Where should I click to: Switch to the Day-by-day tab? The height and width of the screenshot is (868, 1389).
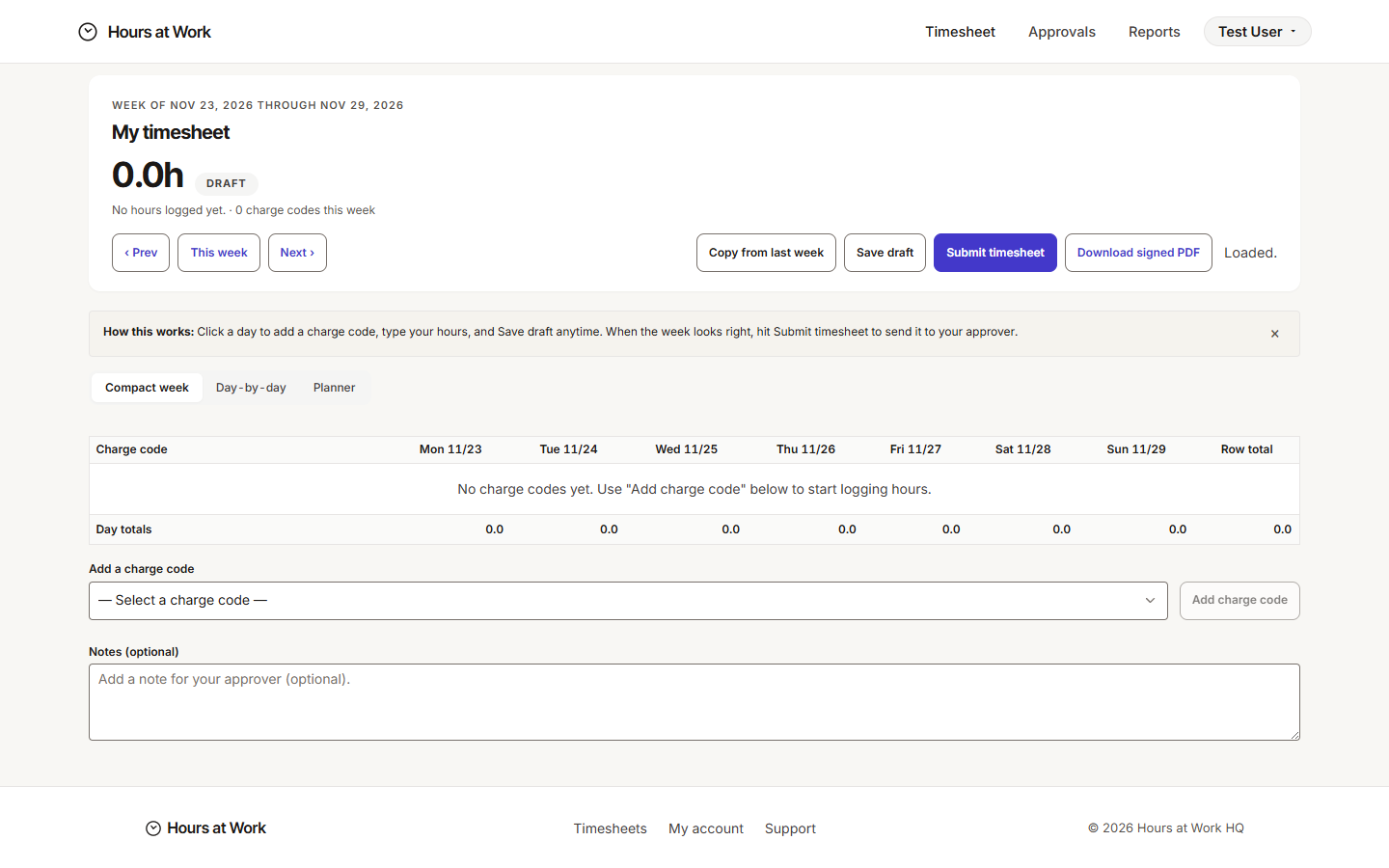coord(251,388)
